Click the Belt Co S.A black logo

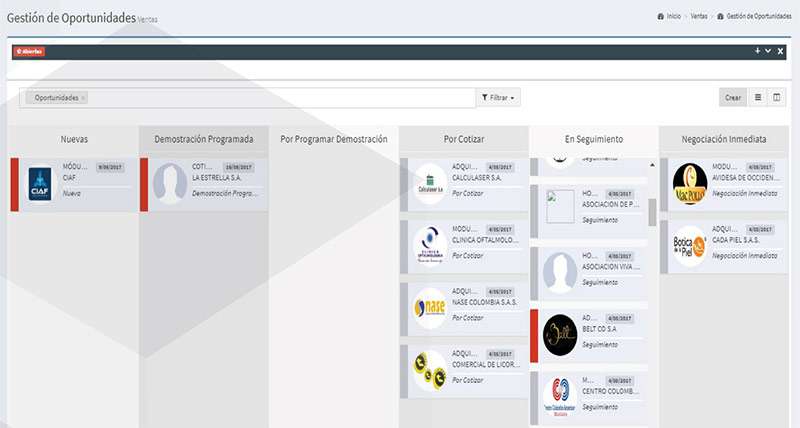click(559, 335)
